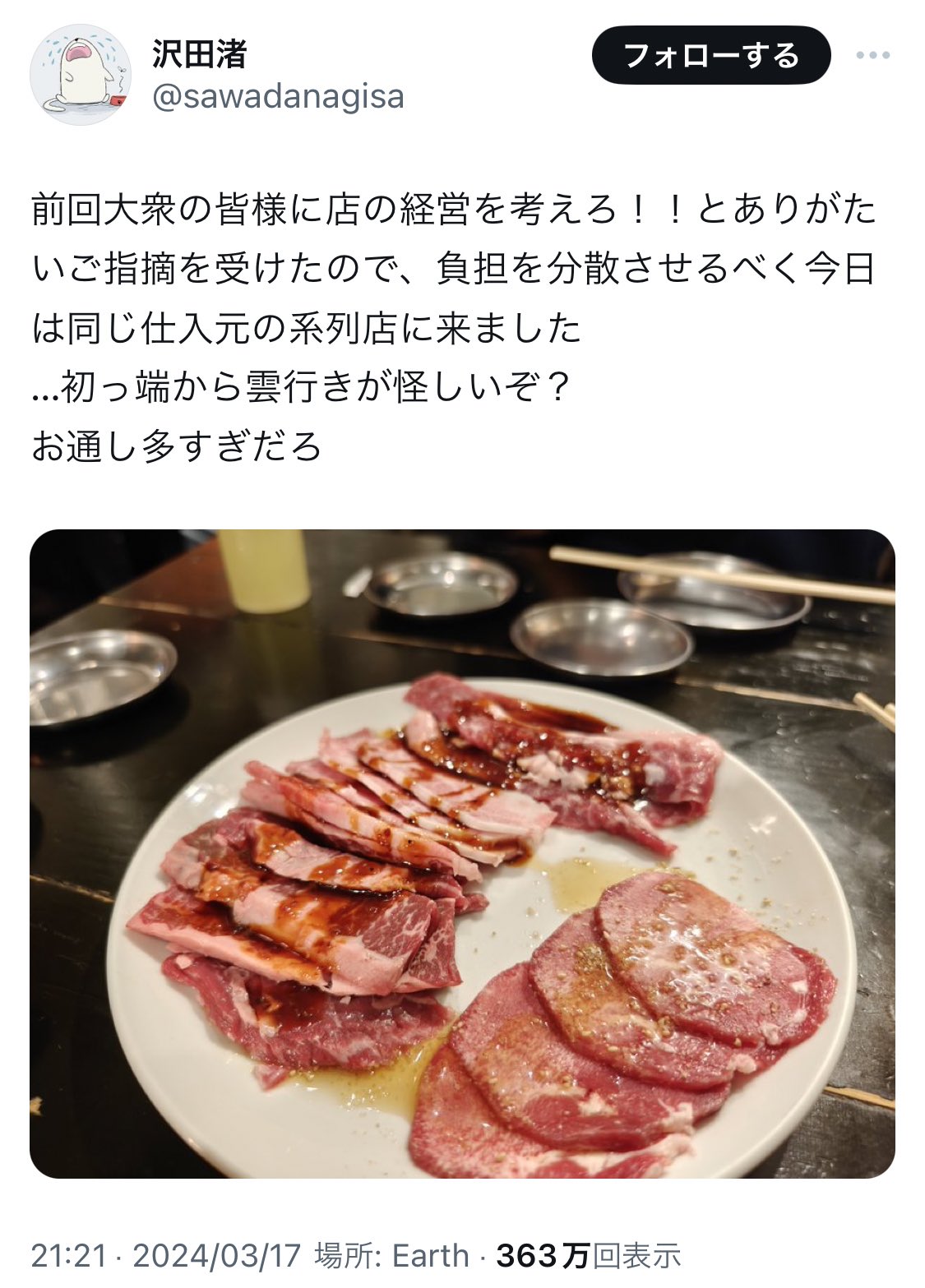
Task: Click the 沢田渚 profile avatar
Action: (x=81, y=75)
